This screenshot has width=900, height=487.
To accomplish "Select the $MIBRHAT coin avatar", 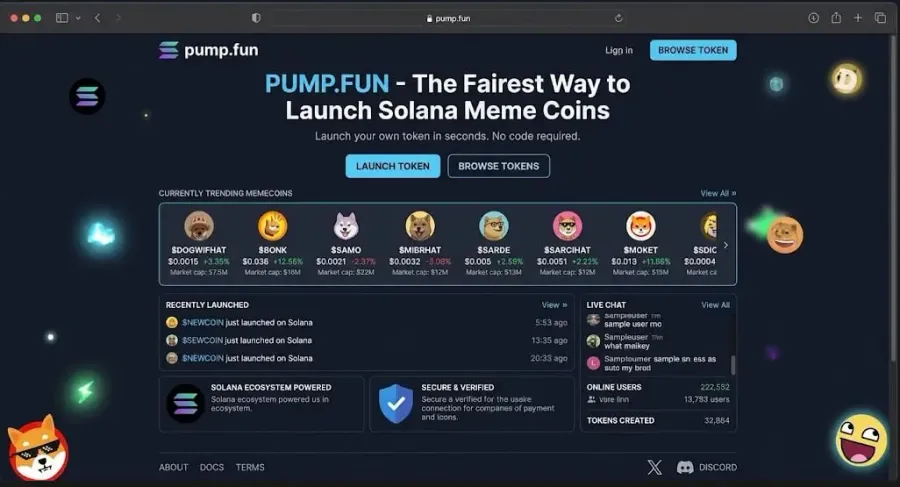I will pyautogui.click(x=420, y=225).
